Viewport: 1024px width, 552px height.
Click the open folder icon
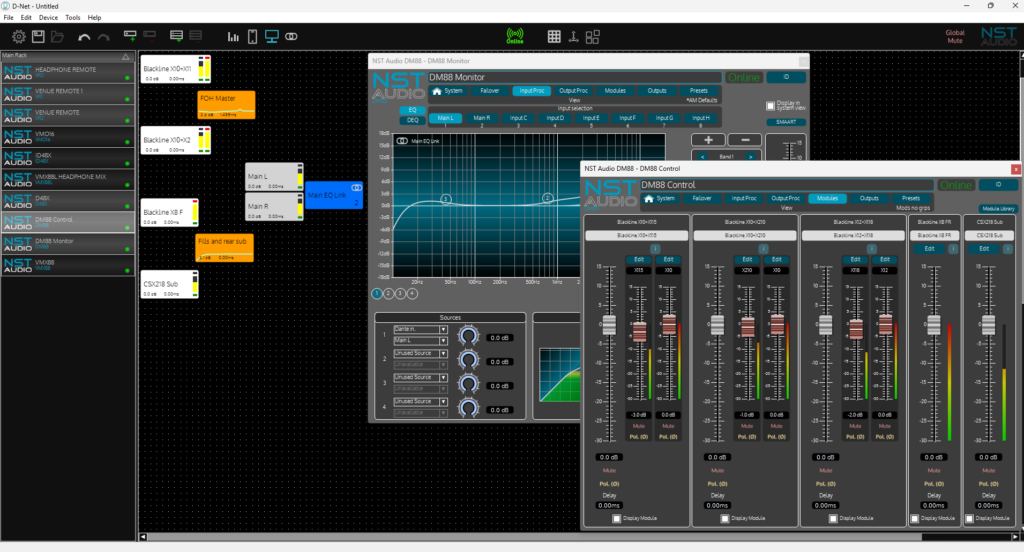pyautogui.click(x=57, y=37)
